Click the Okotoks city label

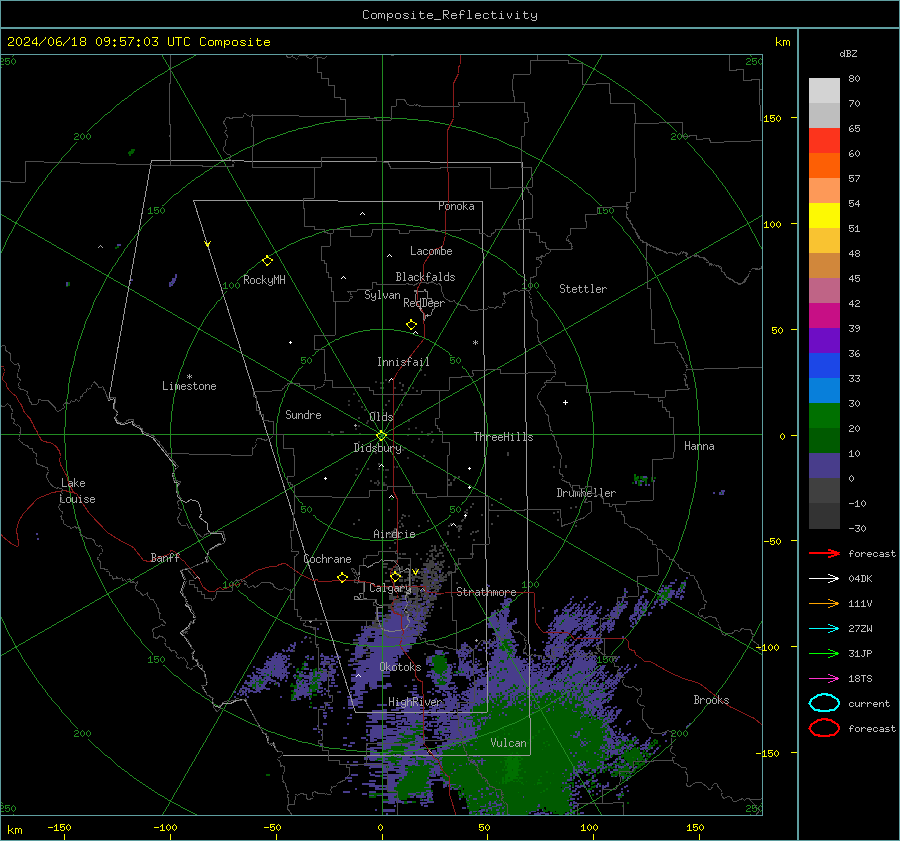[x=400, y=667]
